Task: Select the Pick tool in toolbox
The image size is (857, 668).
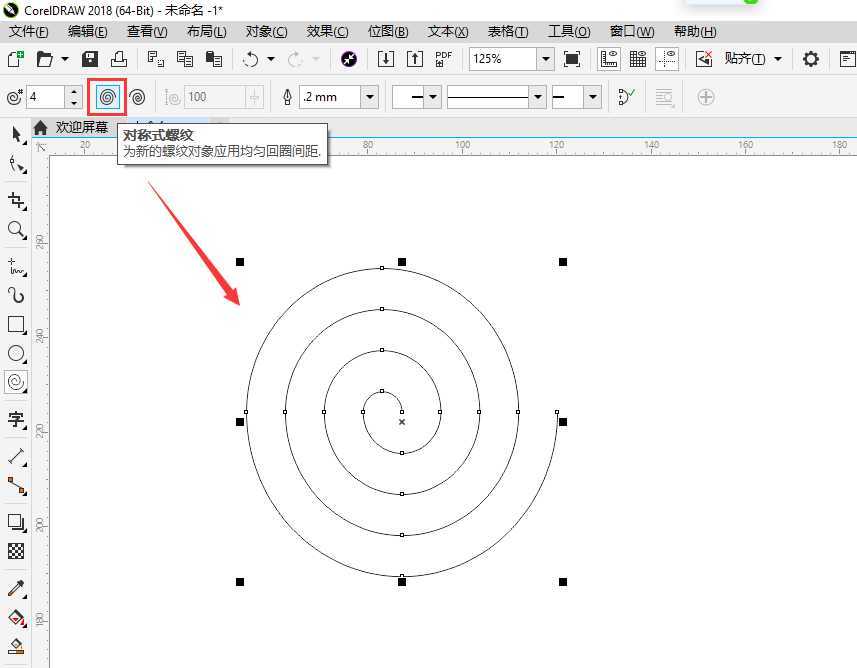Action: point(16,134)
